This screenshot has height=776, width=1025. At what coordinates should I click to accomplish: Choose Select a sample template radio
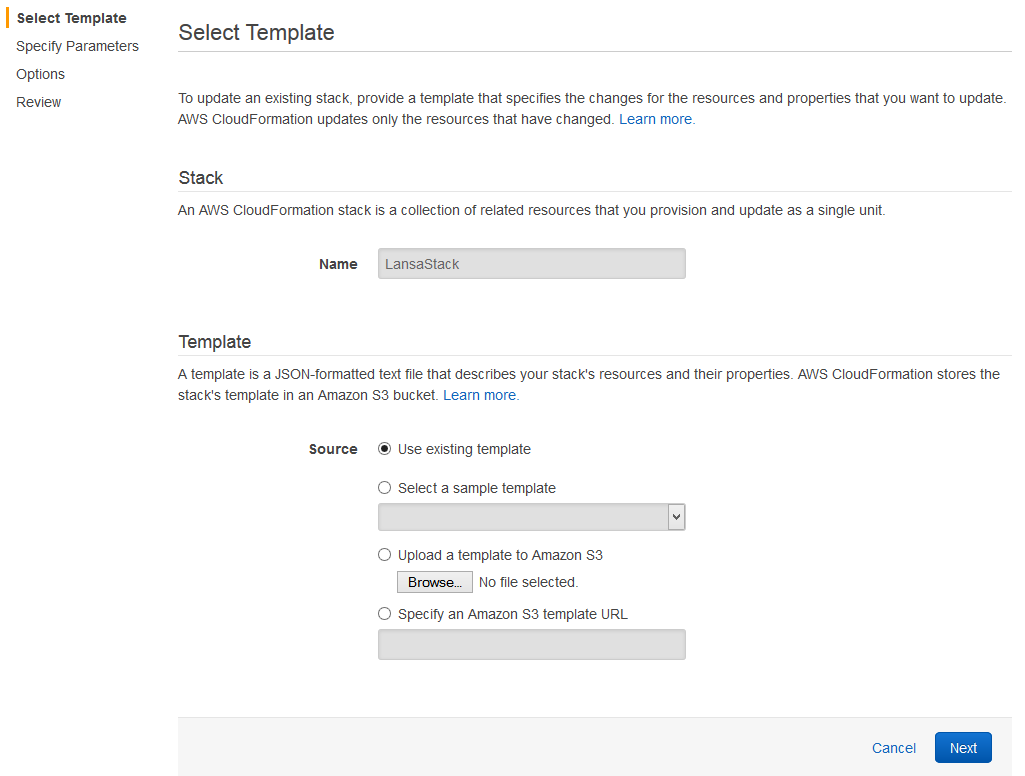[x=384, y=488]
